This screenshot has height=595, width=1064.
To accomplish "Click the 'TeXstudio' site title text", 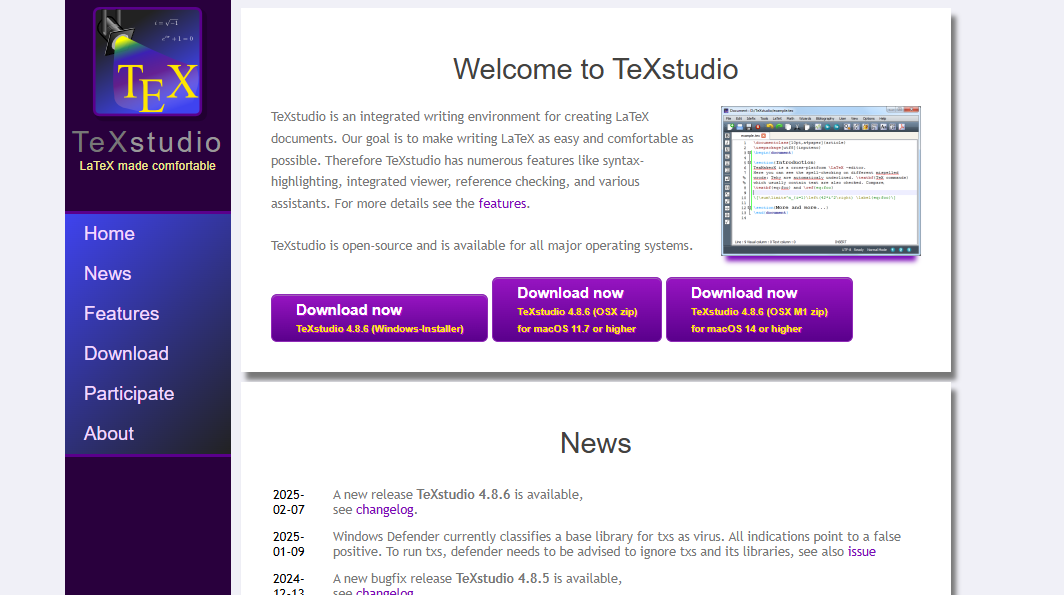I will tap(147, 142).
